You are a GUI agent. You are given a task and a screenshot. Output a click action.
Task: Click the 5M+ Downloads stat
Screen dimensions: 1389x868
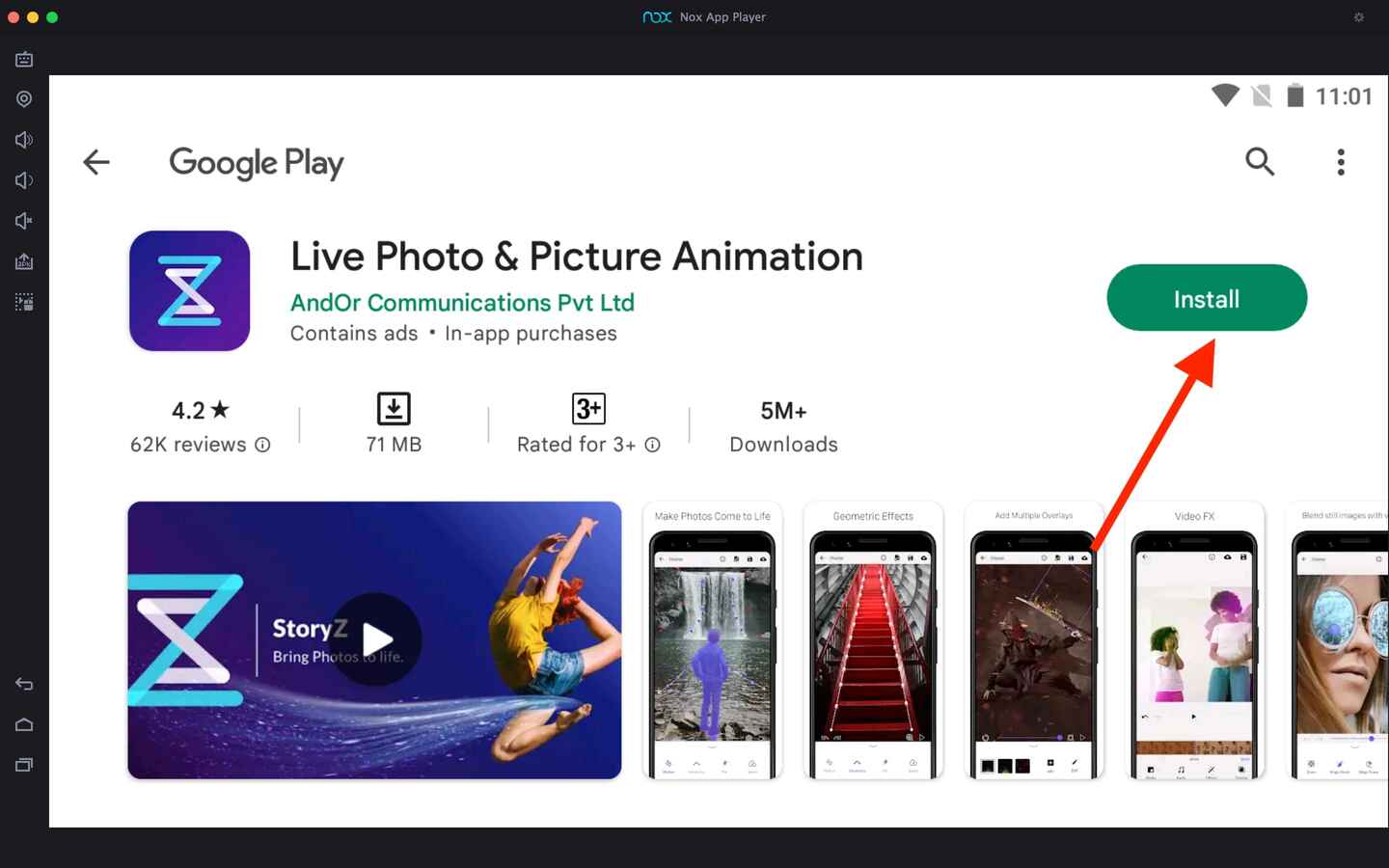[783, 426]
